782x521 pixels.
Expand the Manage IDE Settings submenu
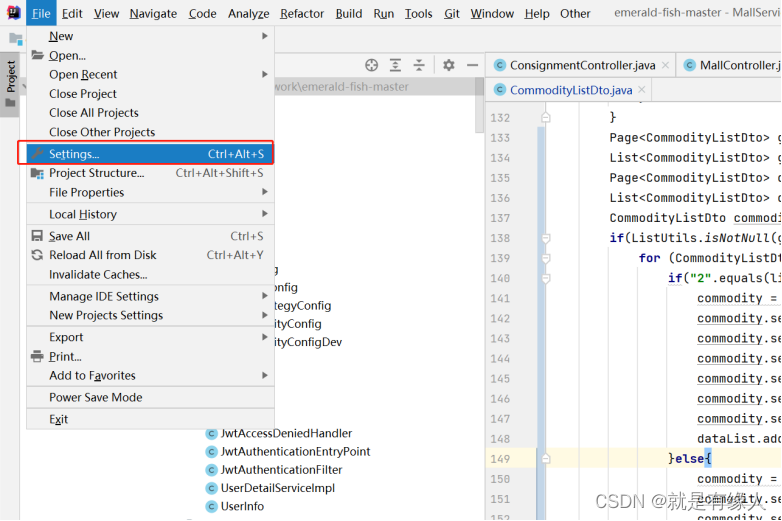pyautogui.click(x=150, y=296)
